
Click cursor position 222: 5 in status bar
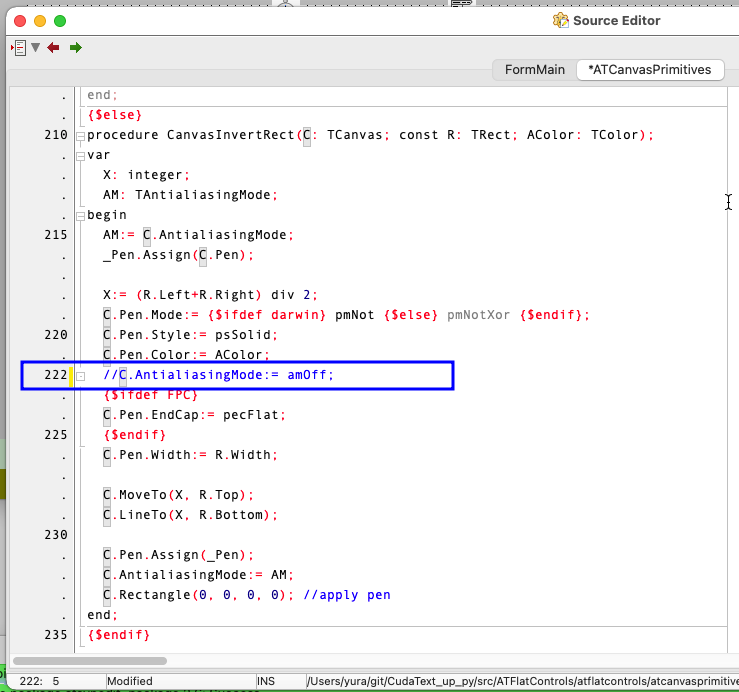coord(40,681)
